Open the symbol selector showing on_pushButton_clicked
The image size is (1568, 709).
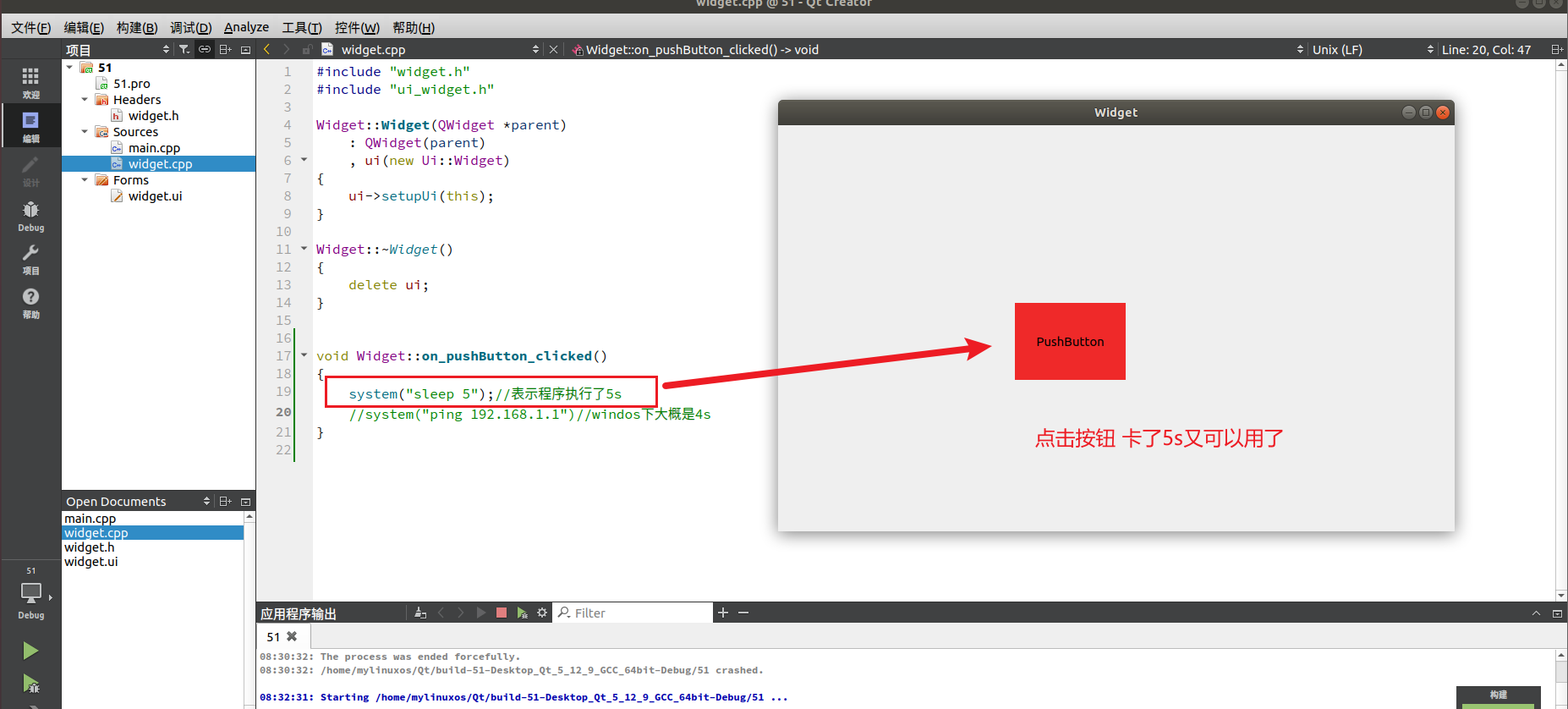click(938, 49)
